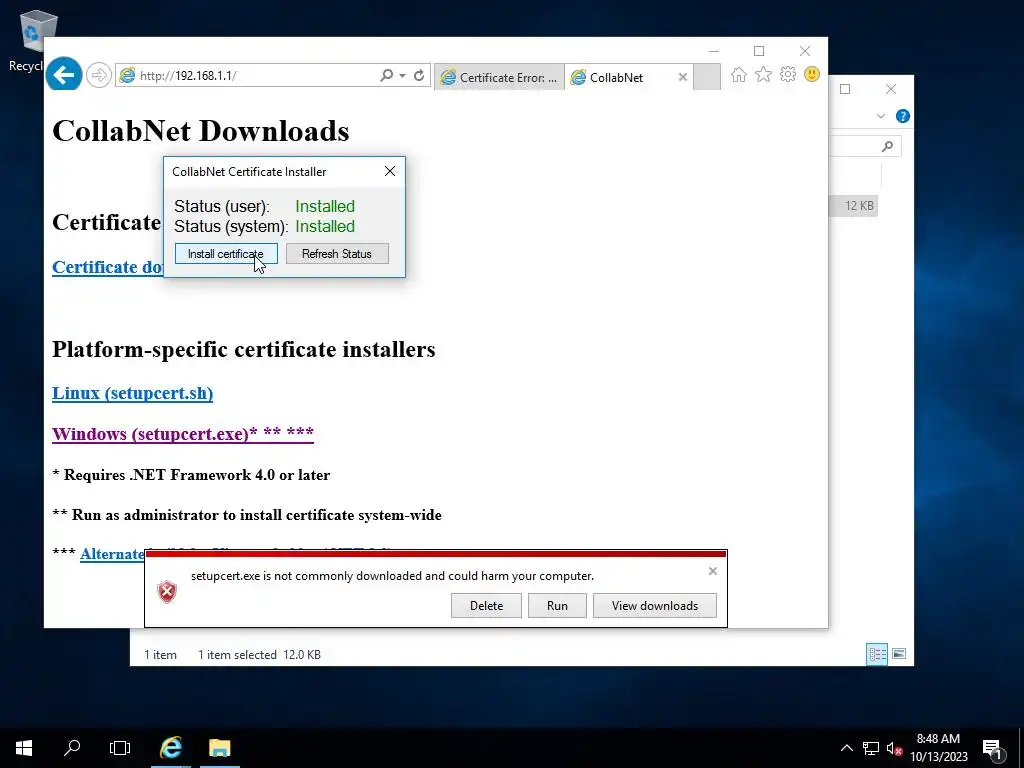Image resolution: width=1024 pixels, height=768 pixels.
Task: Click '1 item selected 12.0 KB' status text
Action: pyautogui.click(x=259, y=654)
